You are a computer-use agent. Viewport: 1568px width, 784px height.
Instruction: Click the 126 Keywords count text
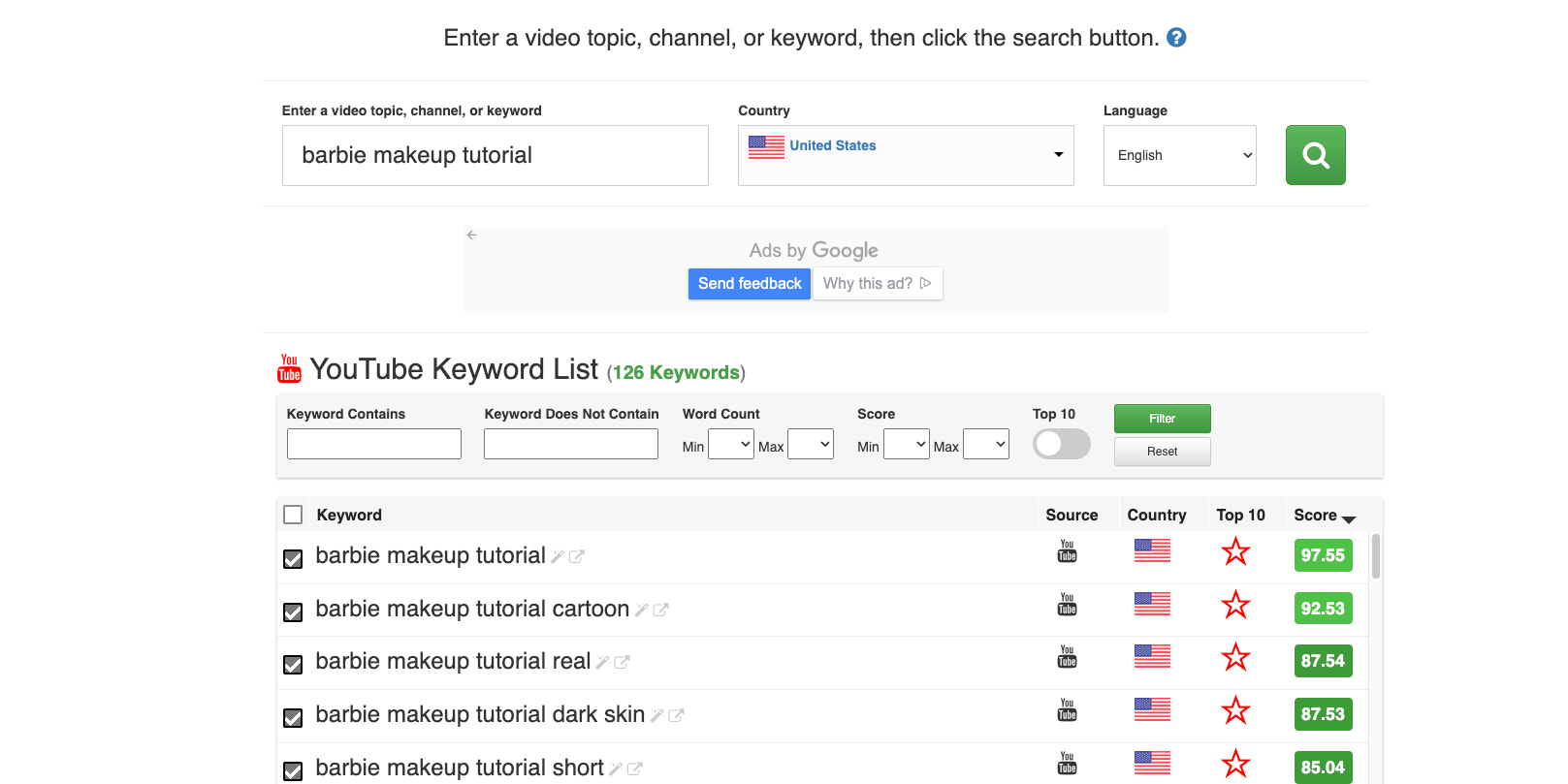tap(676, 373)
